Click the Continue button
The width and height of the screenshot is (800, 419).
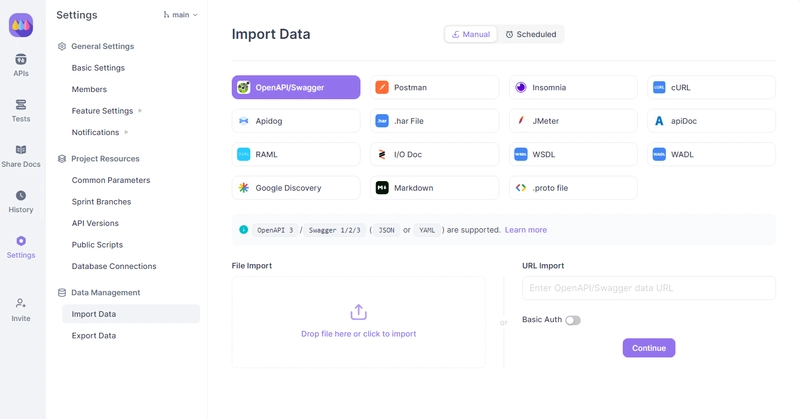click(x=649, y=348)
